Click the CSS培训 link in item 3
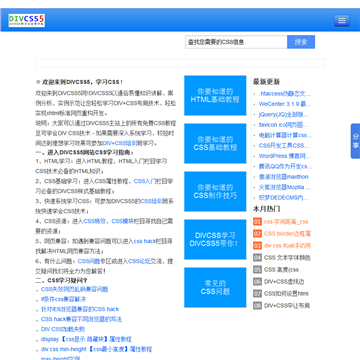The width and height of the screenshot is (360, 360). pos(151,201)
